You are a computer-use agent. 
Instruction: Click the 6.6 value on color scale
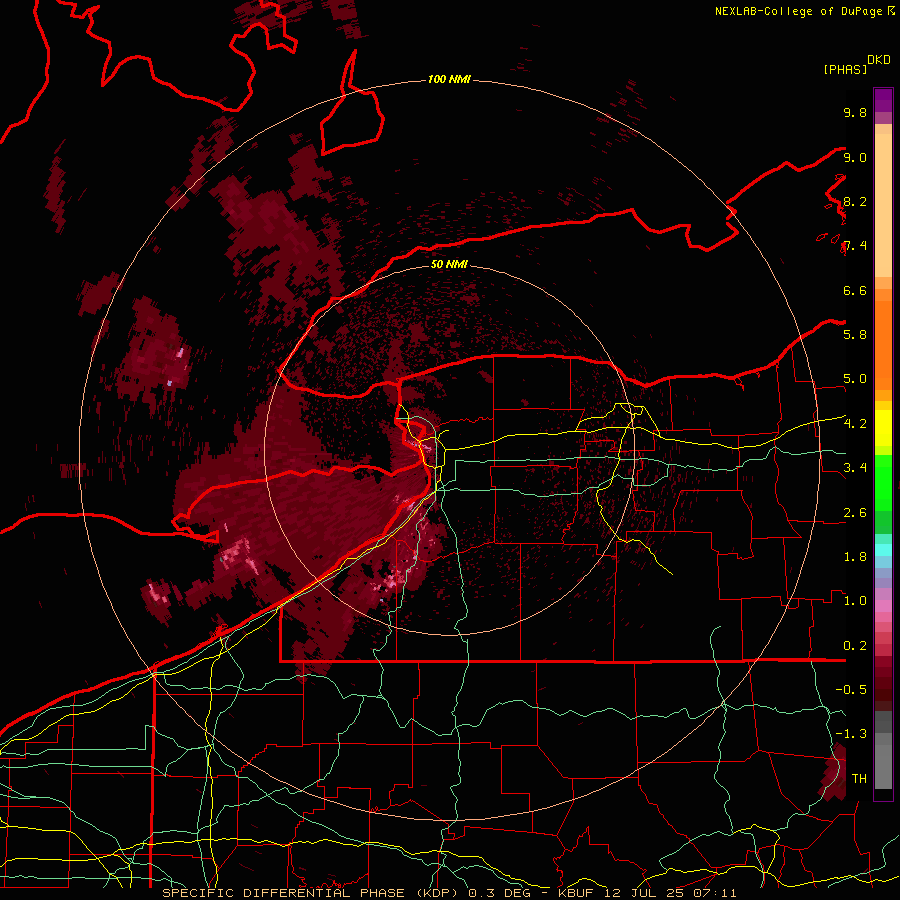point(855,290)
